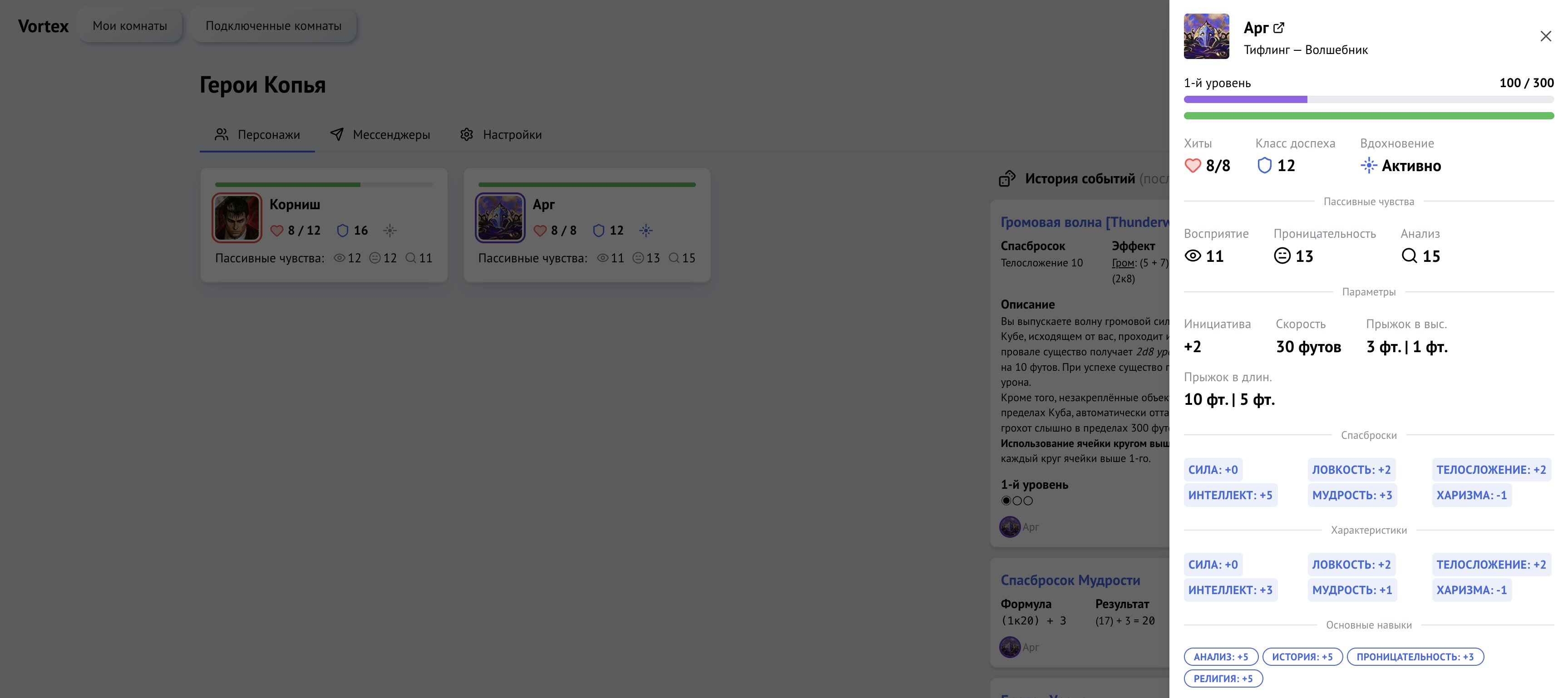Click the shield armor class icon in panel

(1264, 166)
